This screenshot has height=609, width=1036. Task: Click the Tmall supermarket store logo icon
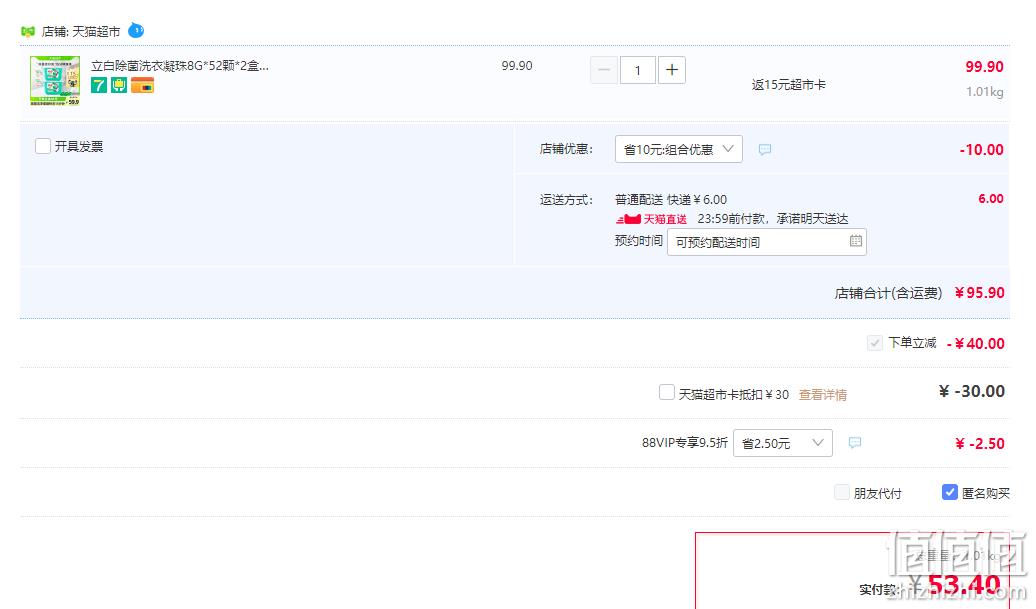(28, 31)
